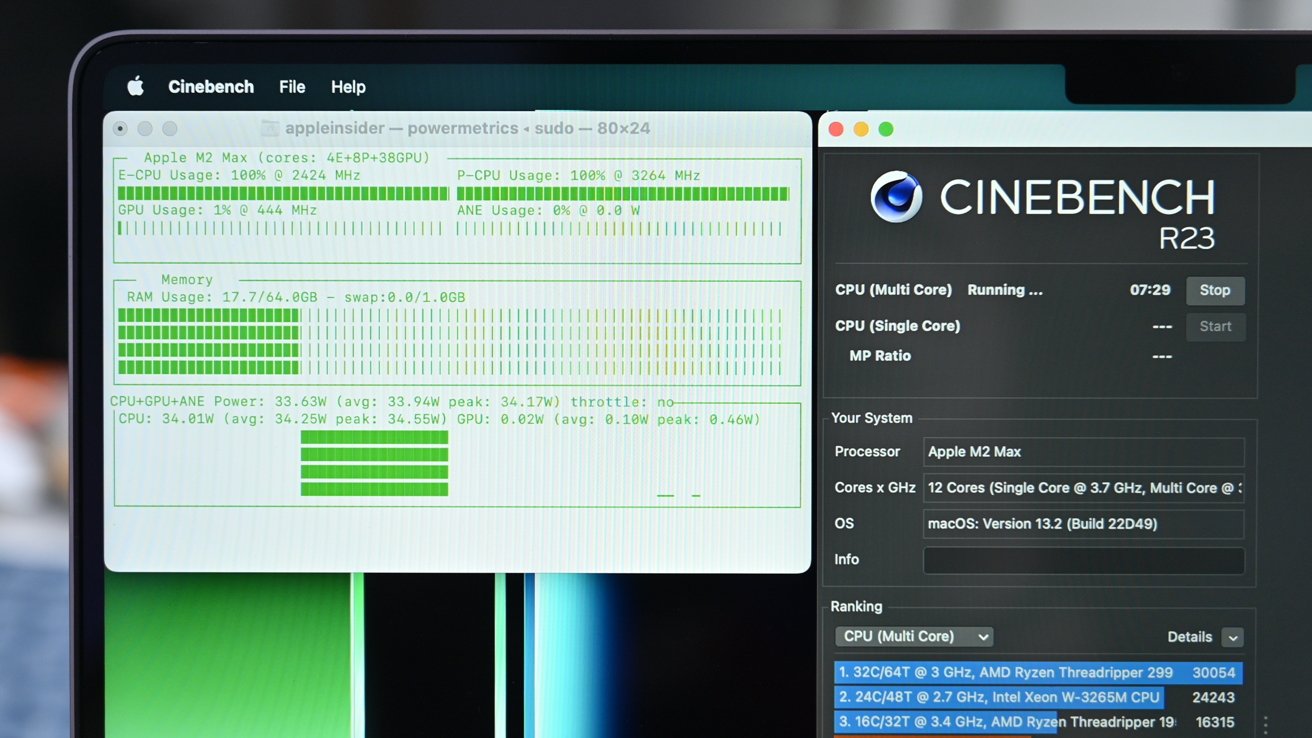
Task: Click the 'Running ...' status text
Action: [1005, 290]
